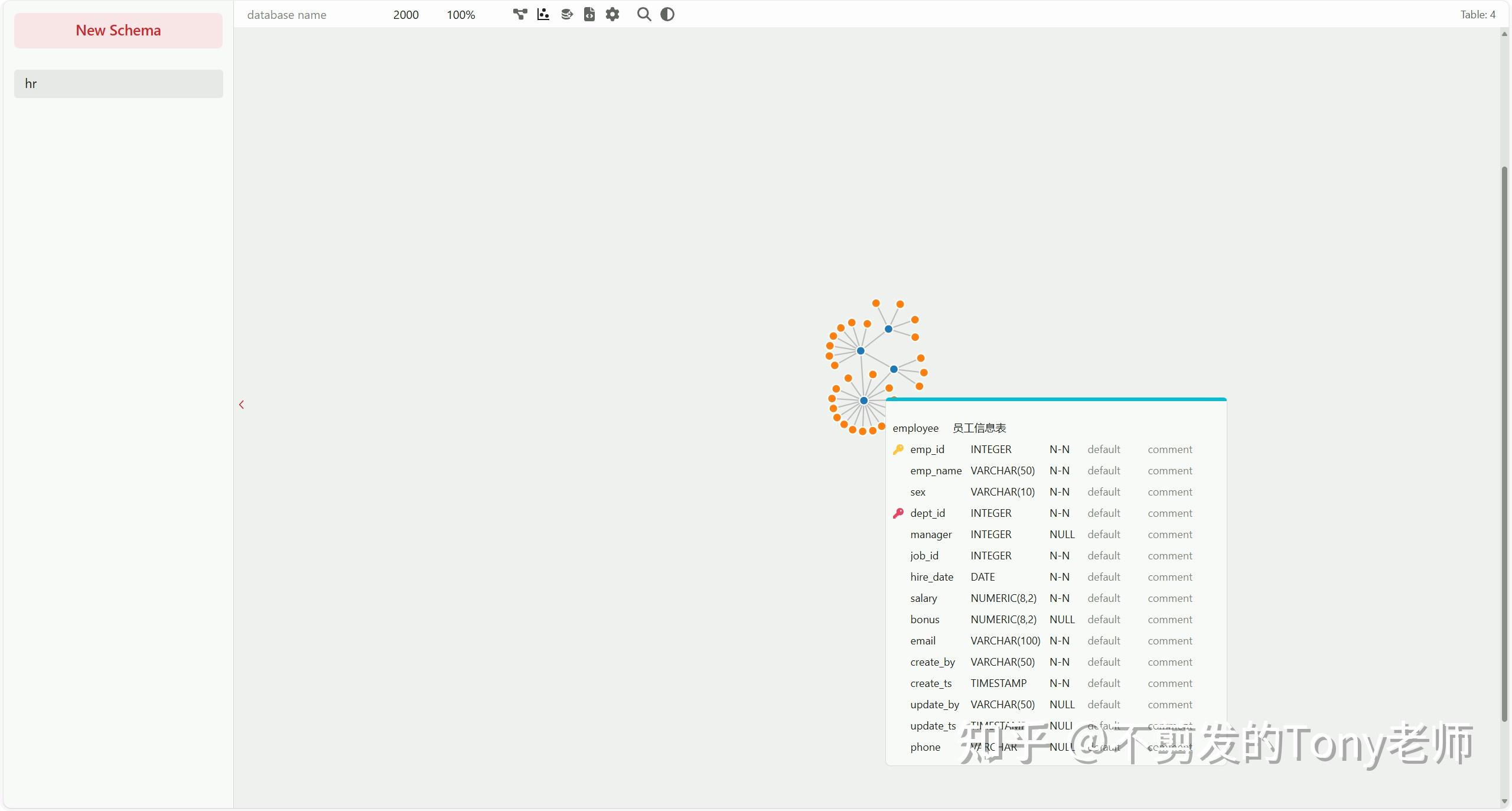Open the ERD diagram view icon

(520, 14)
